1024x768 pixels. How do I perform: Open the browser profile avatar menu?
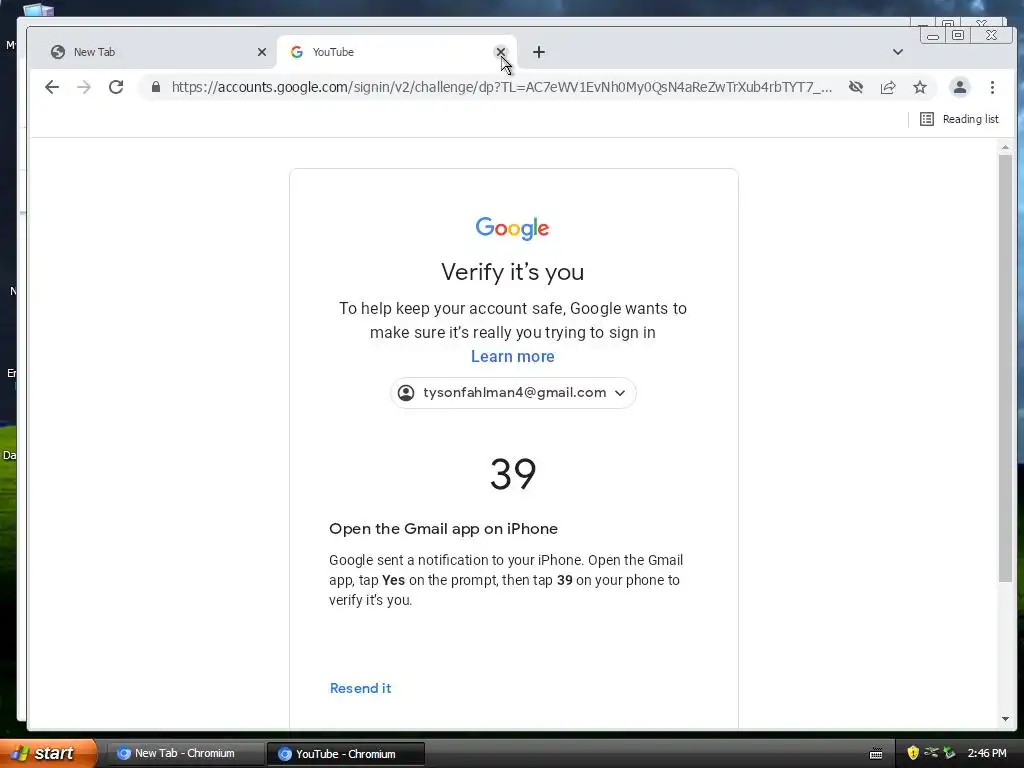(959, 87)
